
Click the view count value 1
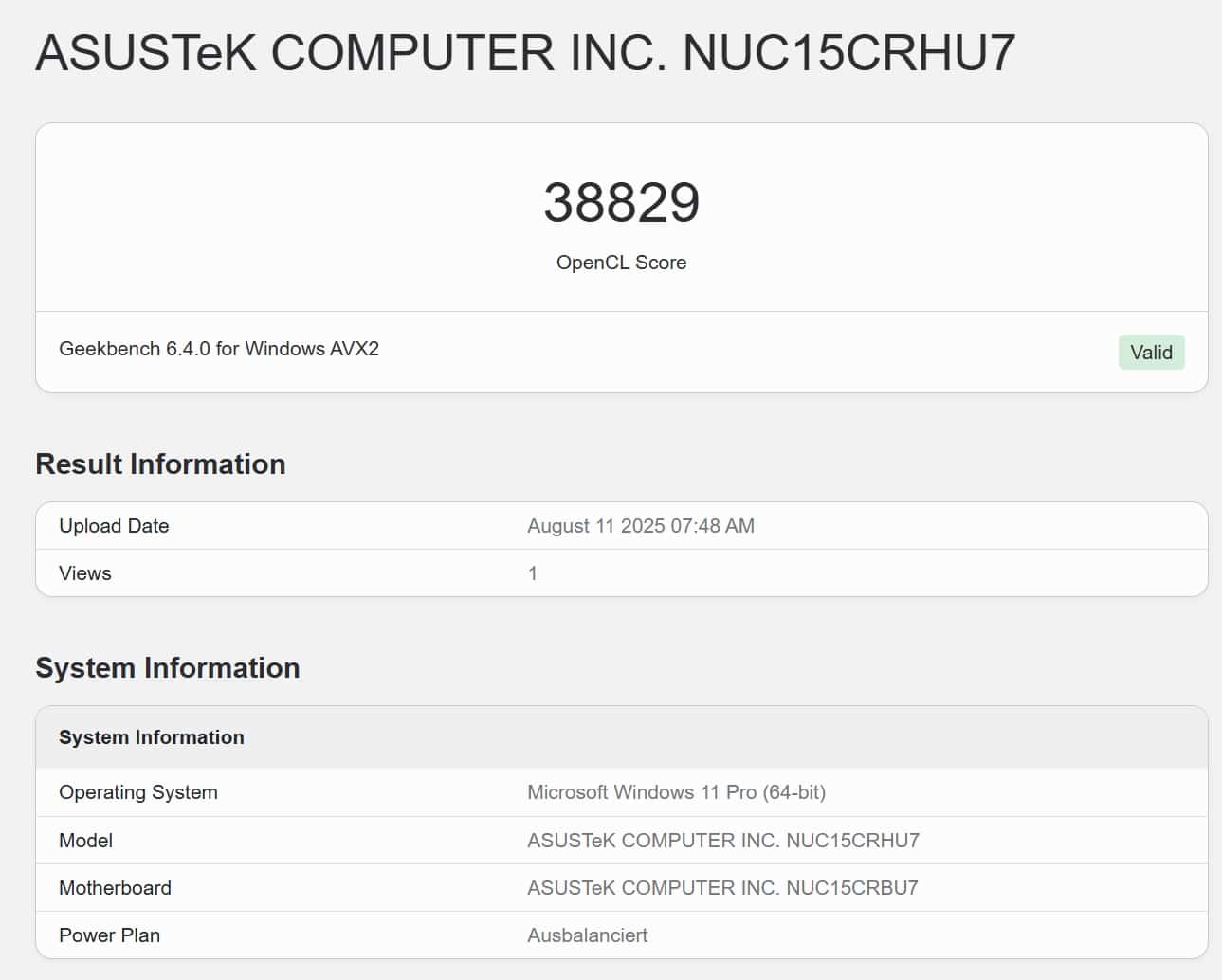533,573
